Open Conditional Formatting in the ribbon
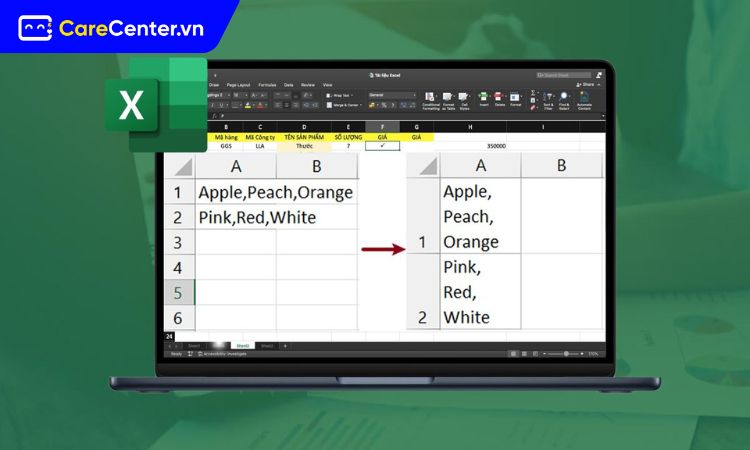The image size is (750, 450). pos(431,99)
